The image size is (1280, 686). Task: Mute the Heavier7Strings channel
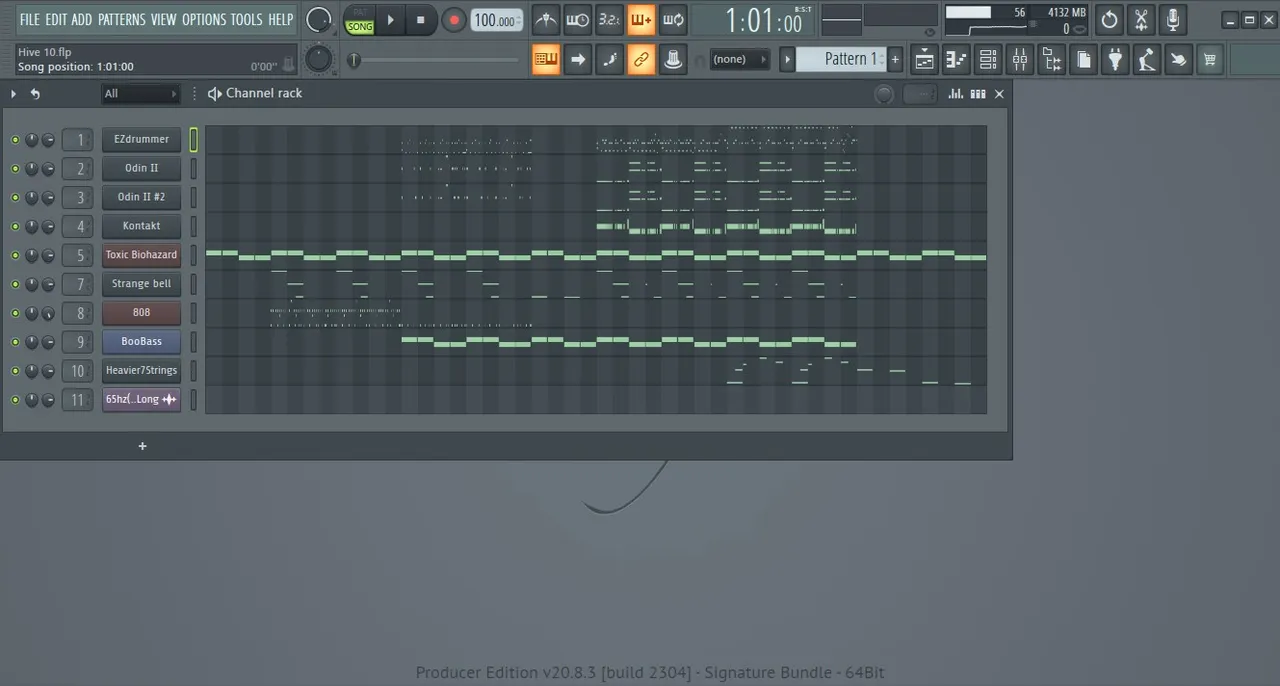[15, 371]
